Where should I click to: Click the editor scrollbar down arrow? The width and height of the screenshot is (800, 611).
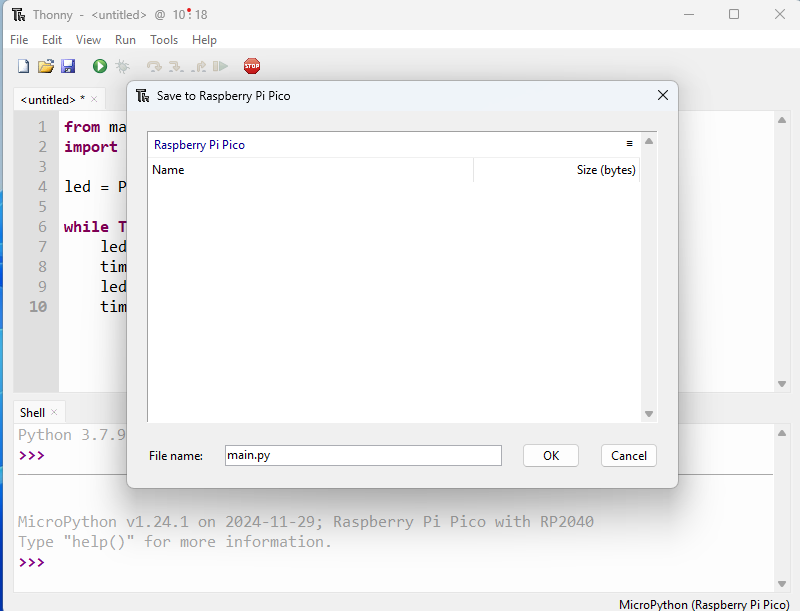point(783,383)
